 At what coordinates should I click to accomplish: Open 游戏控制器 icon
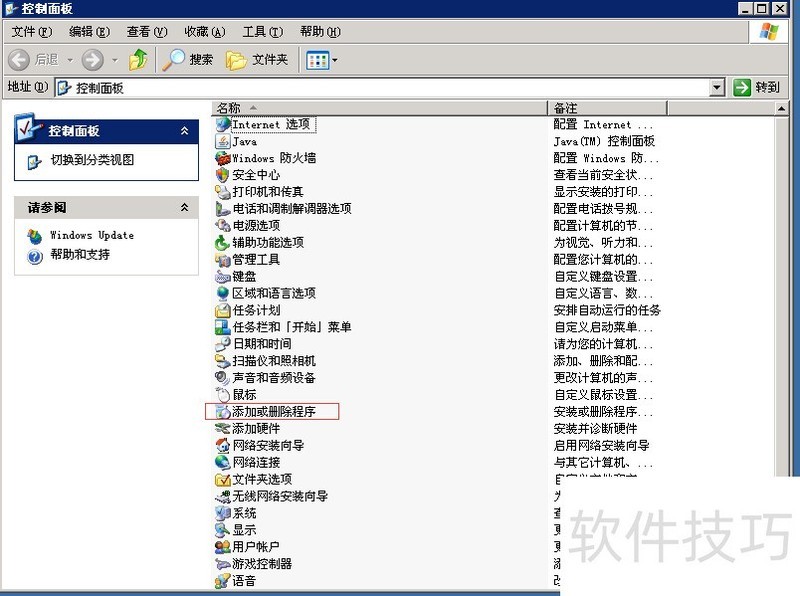click(x=222, y=563)
